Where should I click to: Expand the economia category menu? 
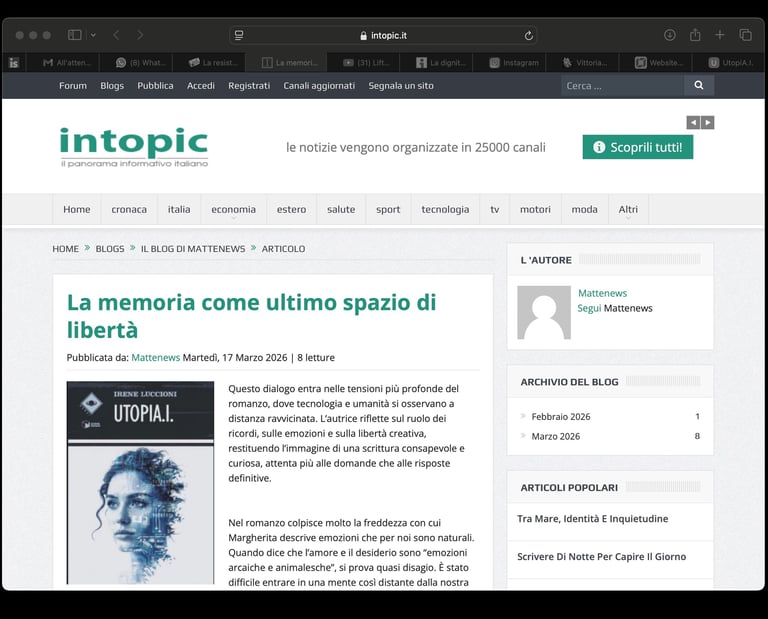coord(234,210)
